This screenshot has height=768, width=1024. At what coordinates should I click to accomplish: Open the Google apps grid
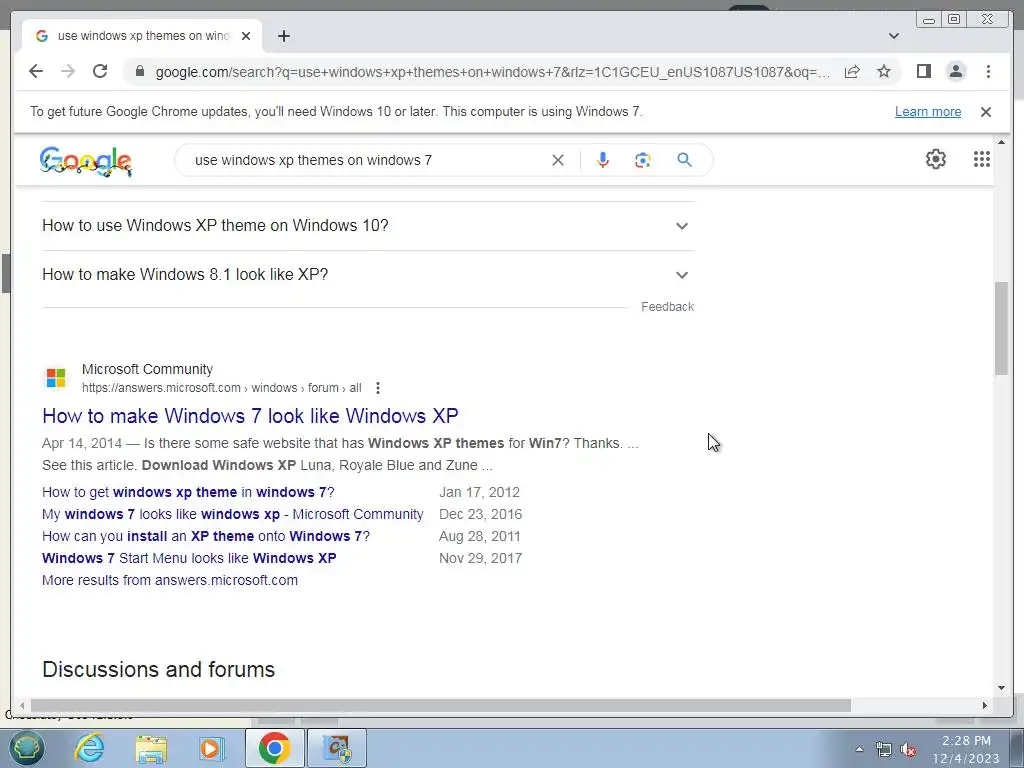click(982, 159)
